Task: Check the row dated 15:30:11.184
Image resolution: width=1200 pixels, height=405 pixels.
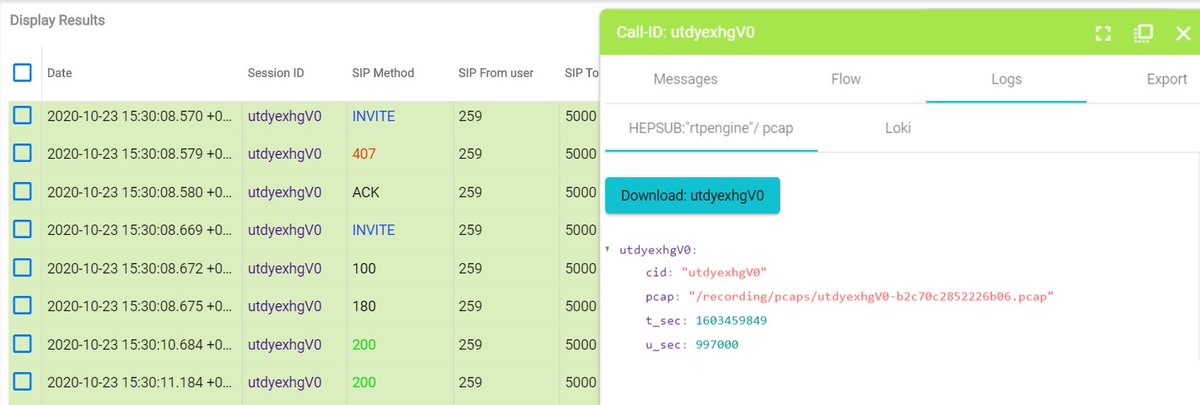Action: click(x=22, y=382)
